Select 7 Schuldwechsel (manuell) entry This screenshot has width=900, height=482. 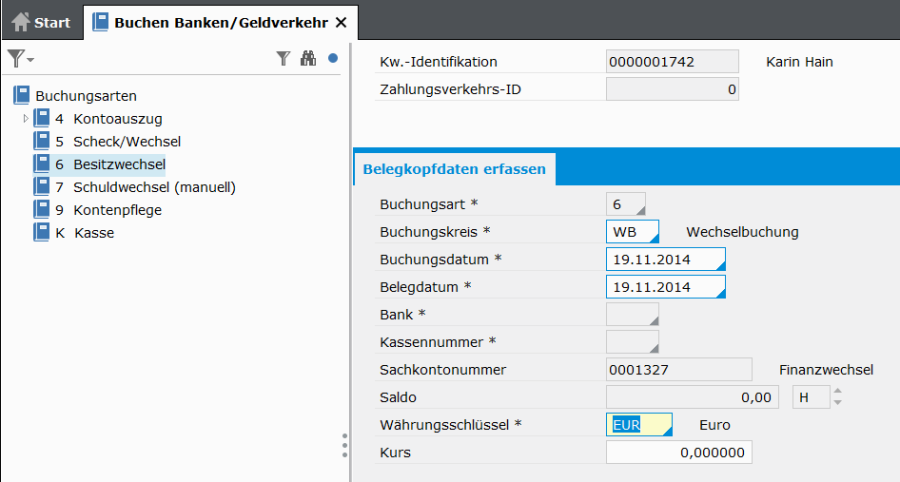pyautogui.click(x=154, y=187)
